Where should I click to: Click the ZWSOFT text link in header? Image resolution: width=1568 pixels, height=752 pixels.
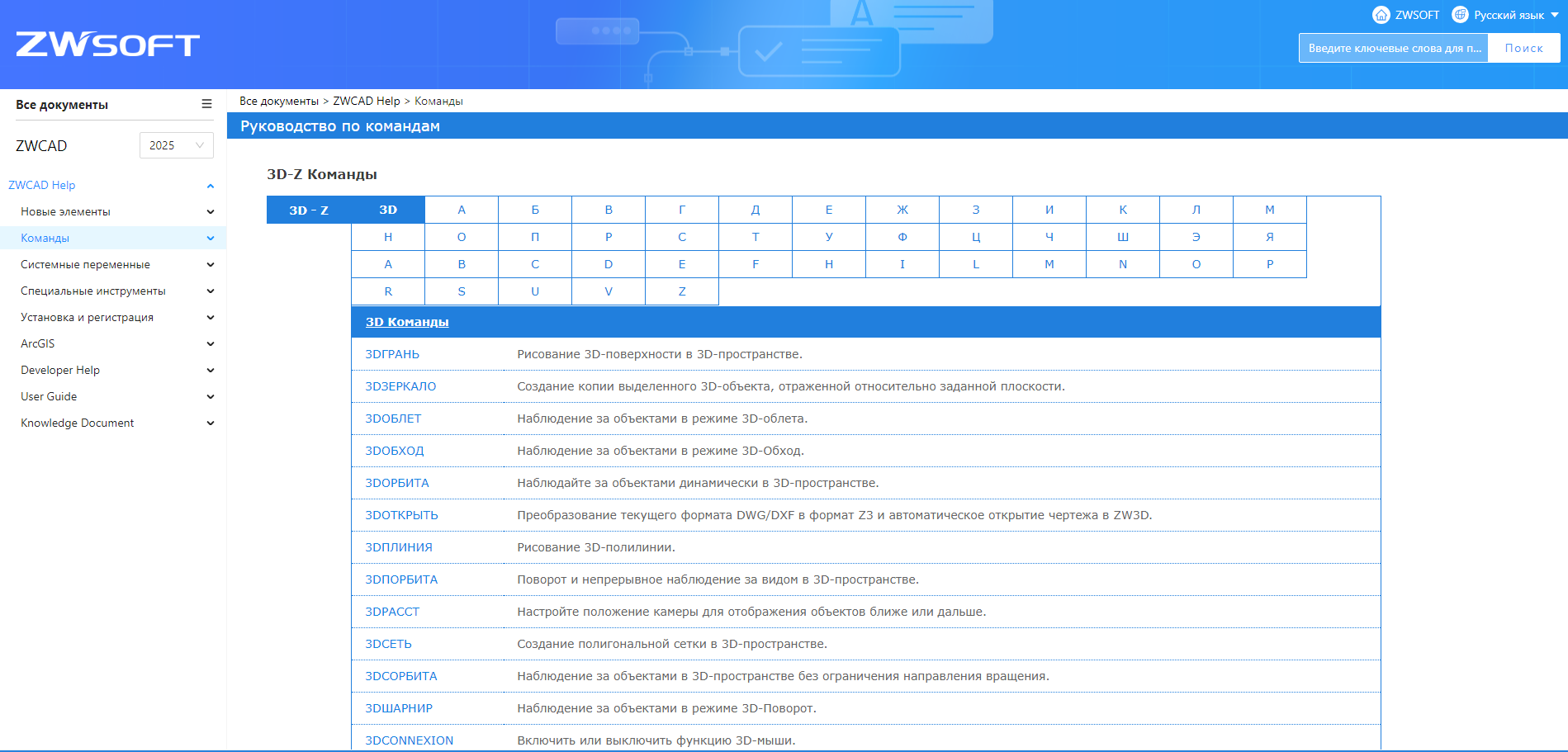click(x=1417, y=15)
